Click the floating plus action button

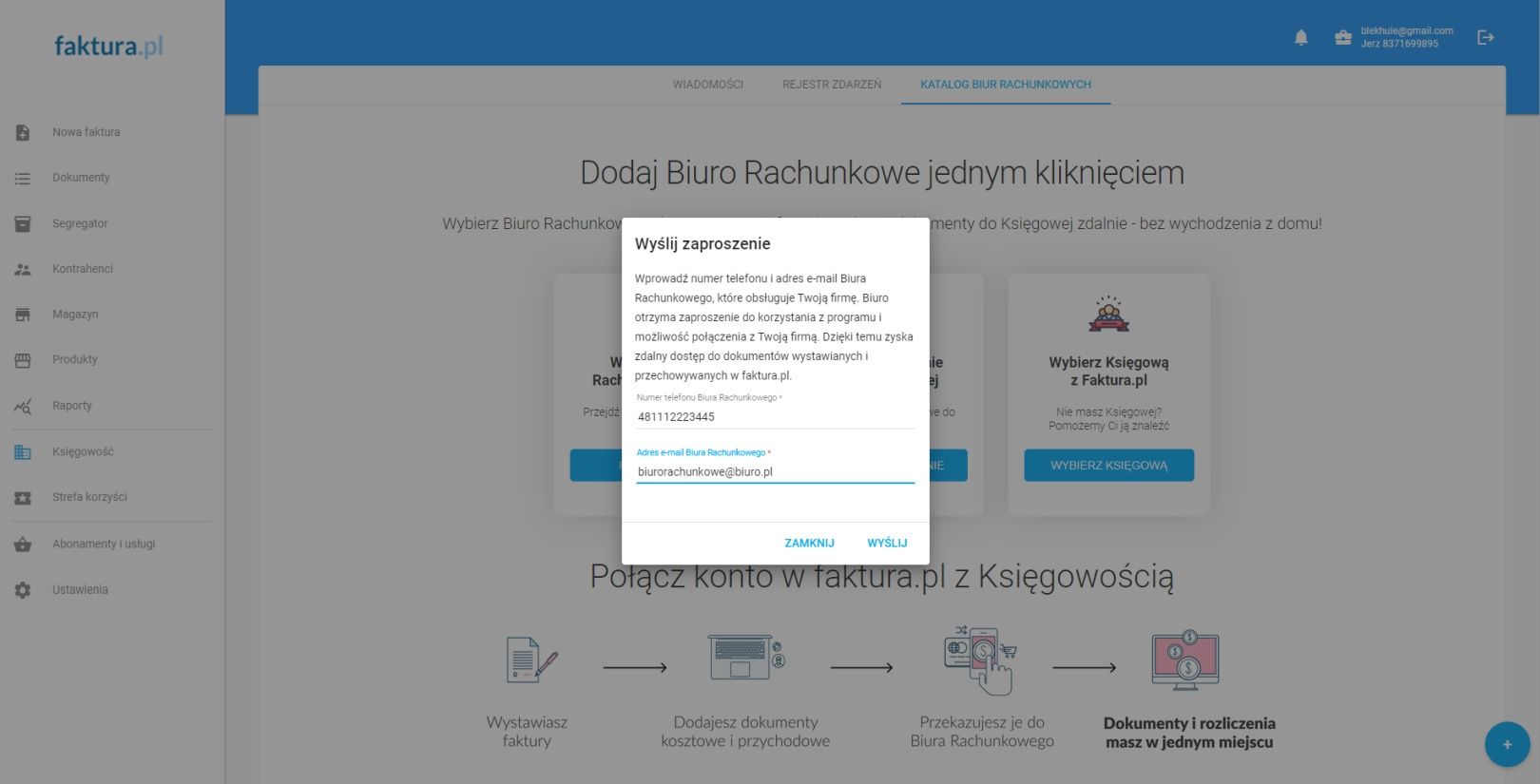click(x=1507, y=744)
